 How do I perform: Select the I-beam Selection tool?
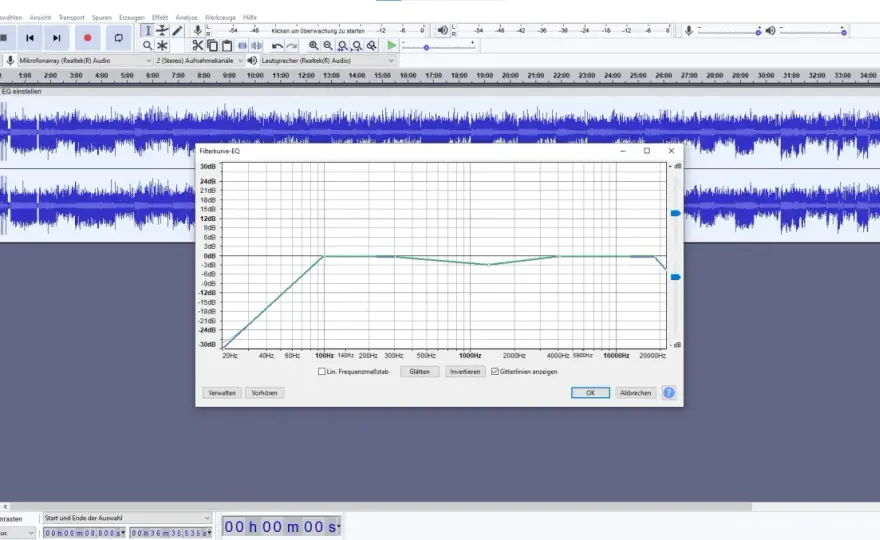147,31
